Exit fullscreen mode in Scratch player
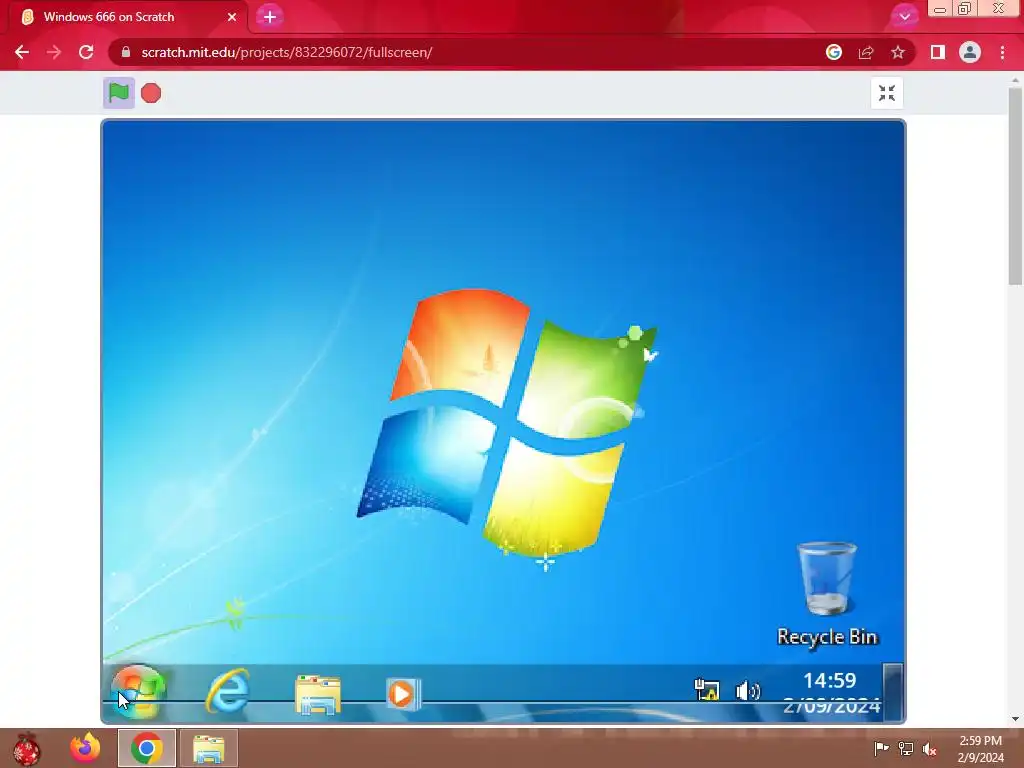 click(887, 93)
